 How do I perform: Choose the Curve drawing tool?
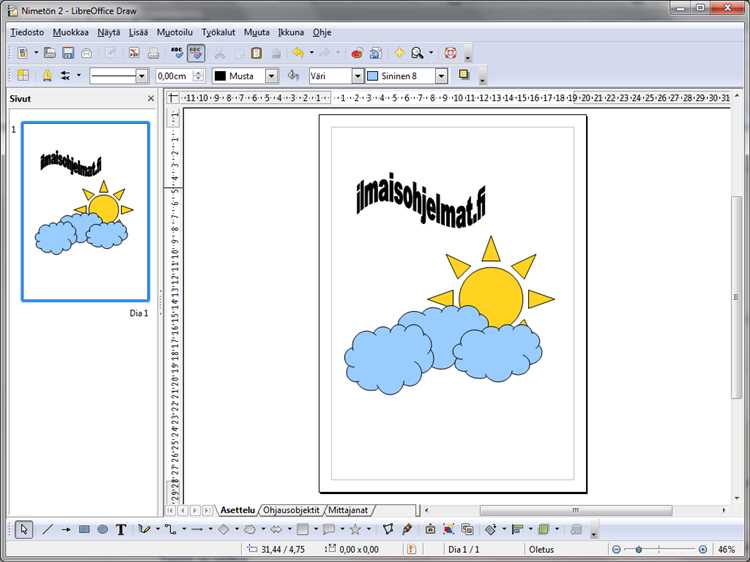pyautogui.click(x=144, y=529)
